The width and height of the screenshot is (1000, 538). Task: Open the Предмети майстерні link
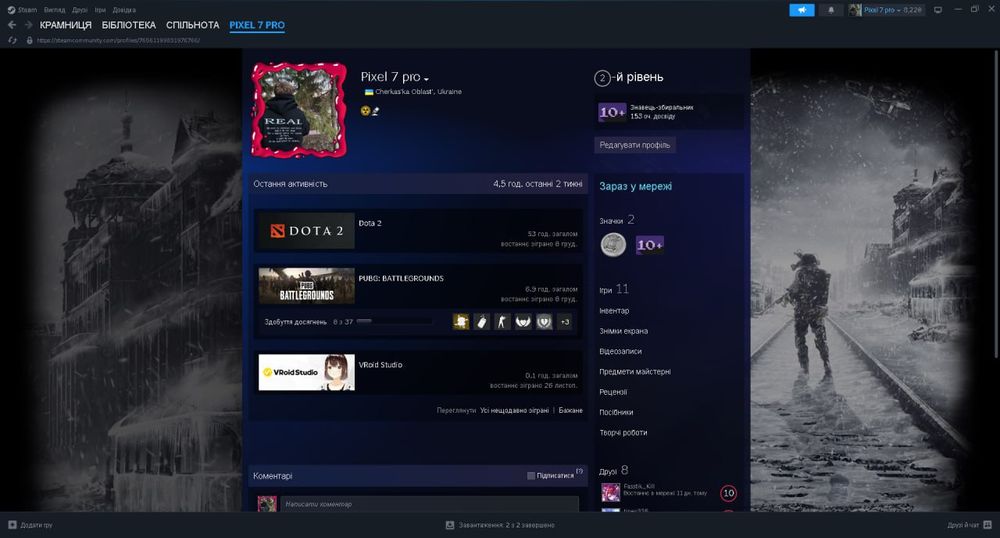[x=635, y=372]
